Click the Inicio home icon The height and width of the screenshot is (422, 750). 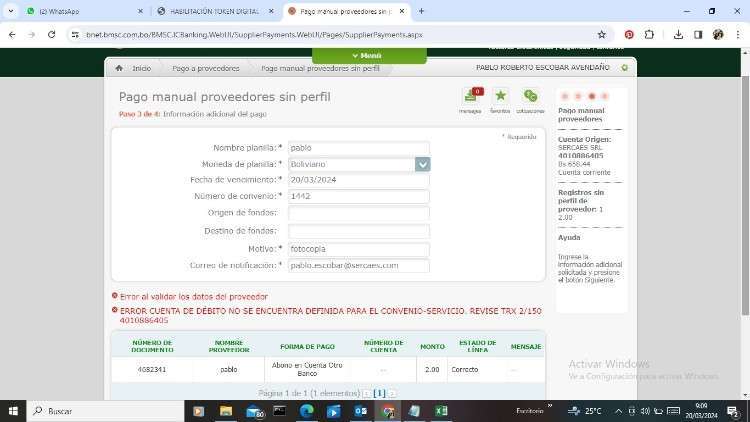tap(119, 68)
